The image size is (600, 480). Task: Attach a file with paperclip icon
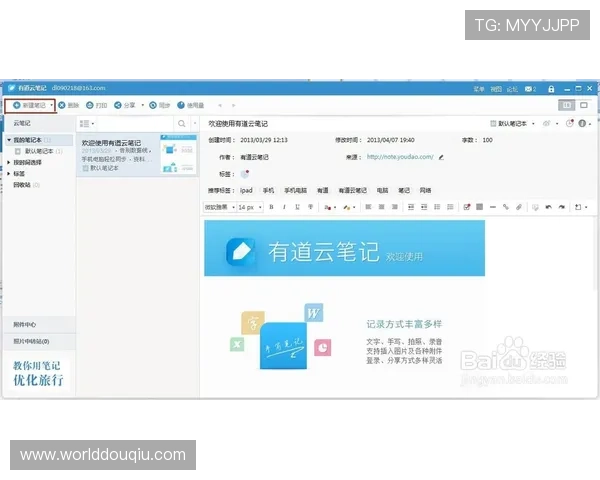point(519,207)
